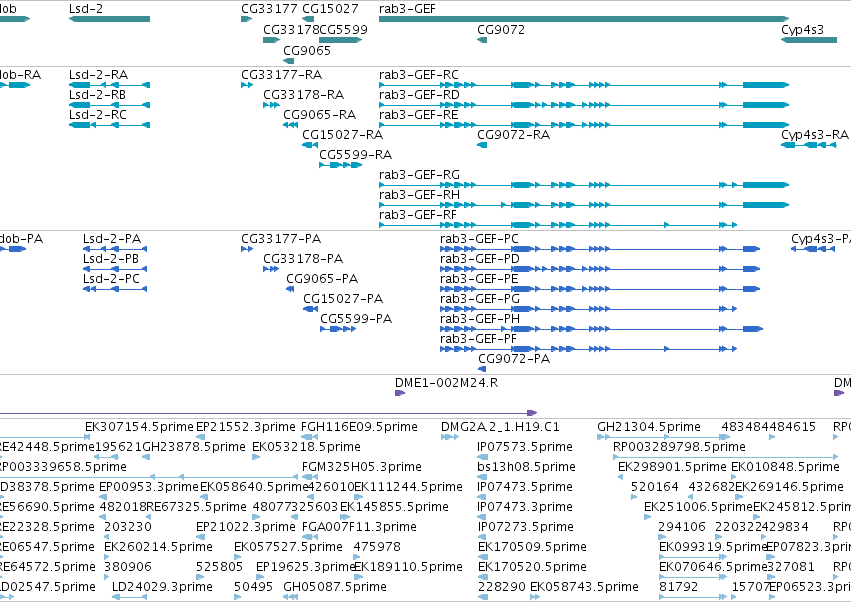The image size is (851, 602).
Task: Open EST RP003289798.5prime
Action: [x=679, y=447]
